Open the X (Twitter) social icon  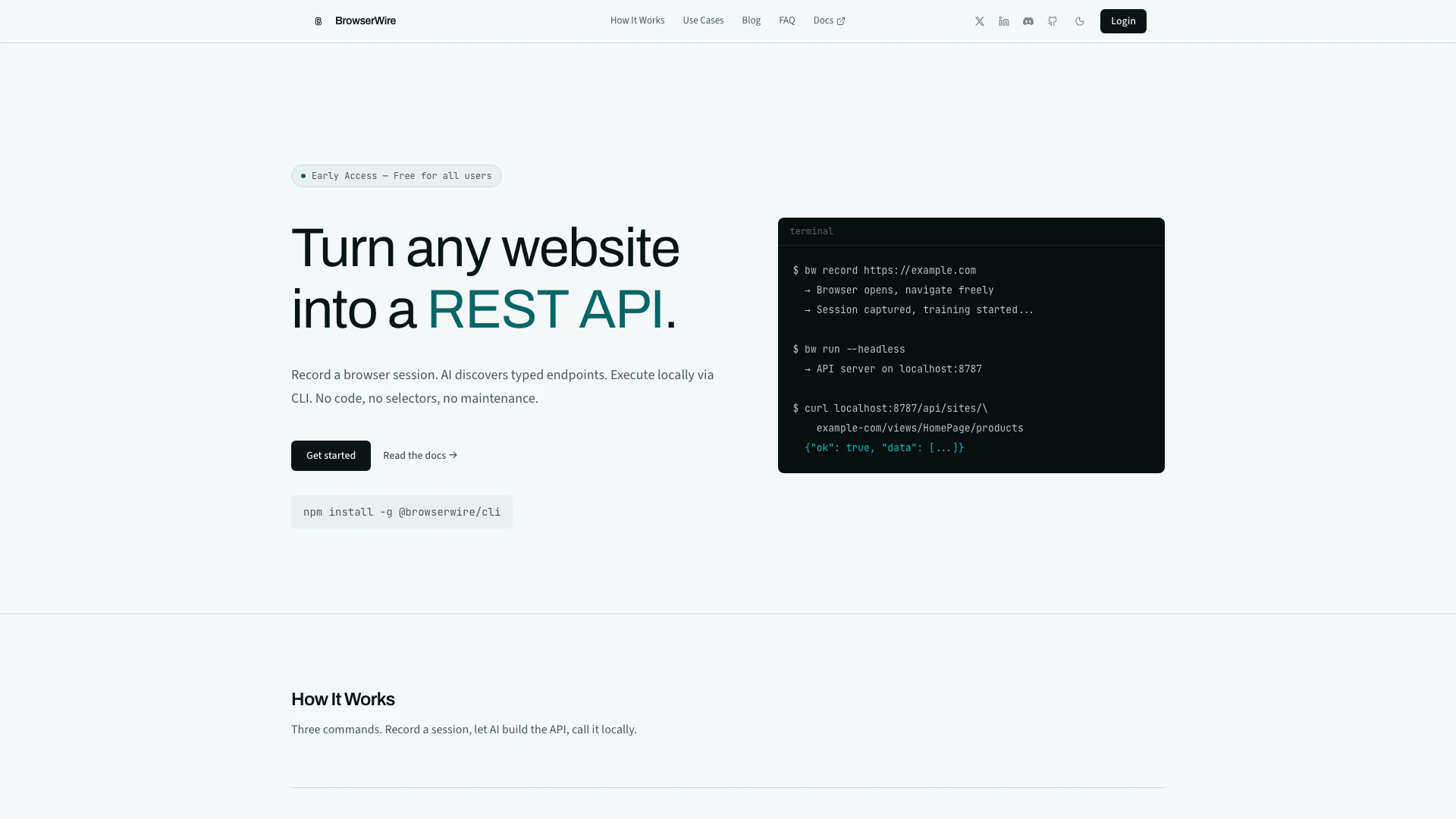[x=980, y=21]
